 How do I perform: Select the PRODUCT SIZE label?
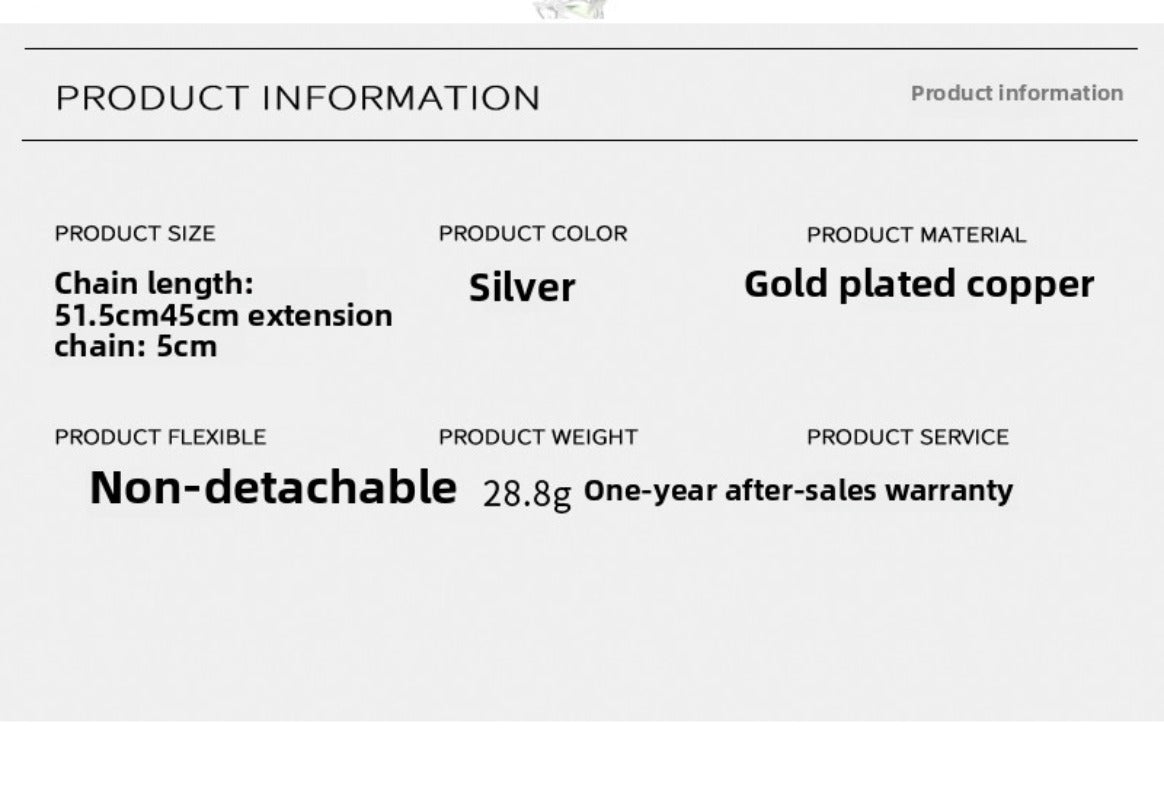point(135,234)
